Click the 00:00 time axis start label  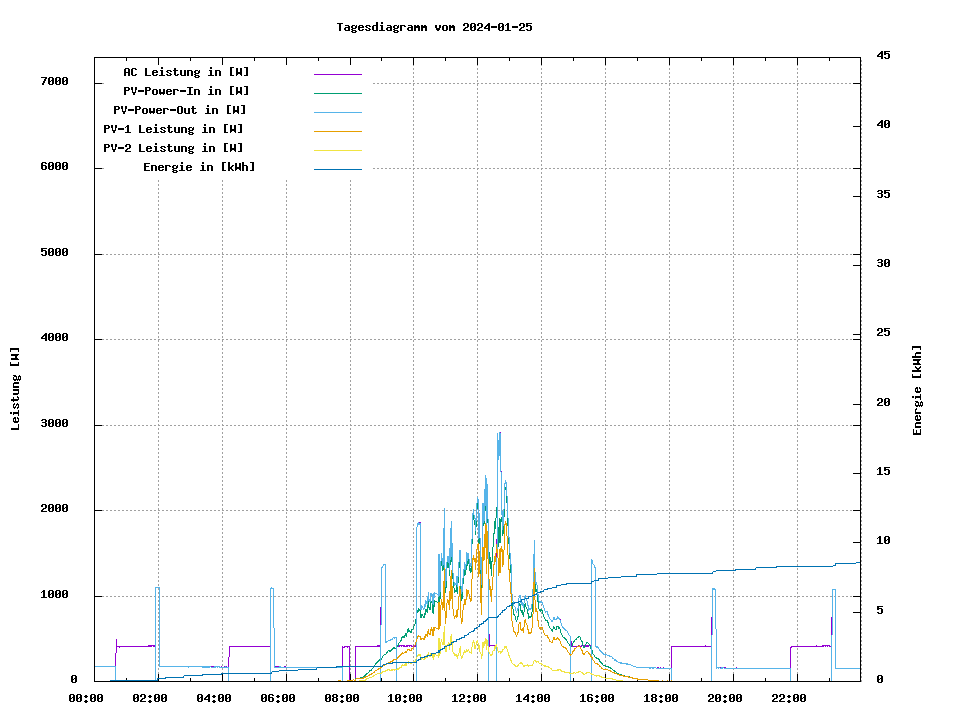pyautogui.click(x=85, y=698)
